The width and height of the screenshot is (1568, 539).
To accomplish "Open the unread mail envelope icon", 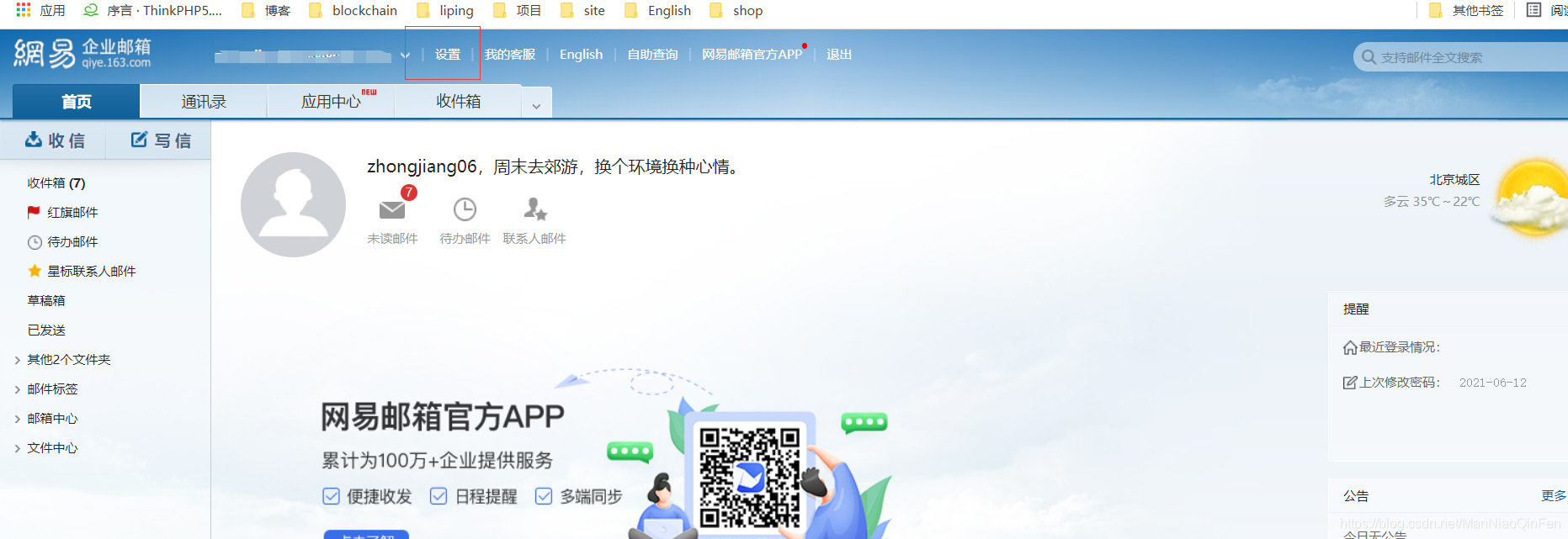I will pos(392,209).
